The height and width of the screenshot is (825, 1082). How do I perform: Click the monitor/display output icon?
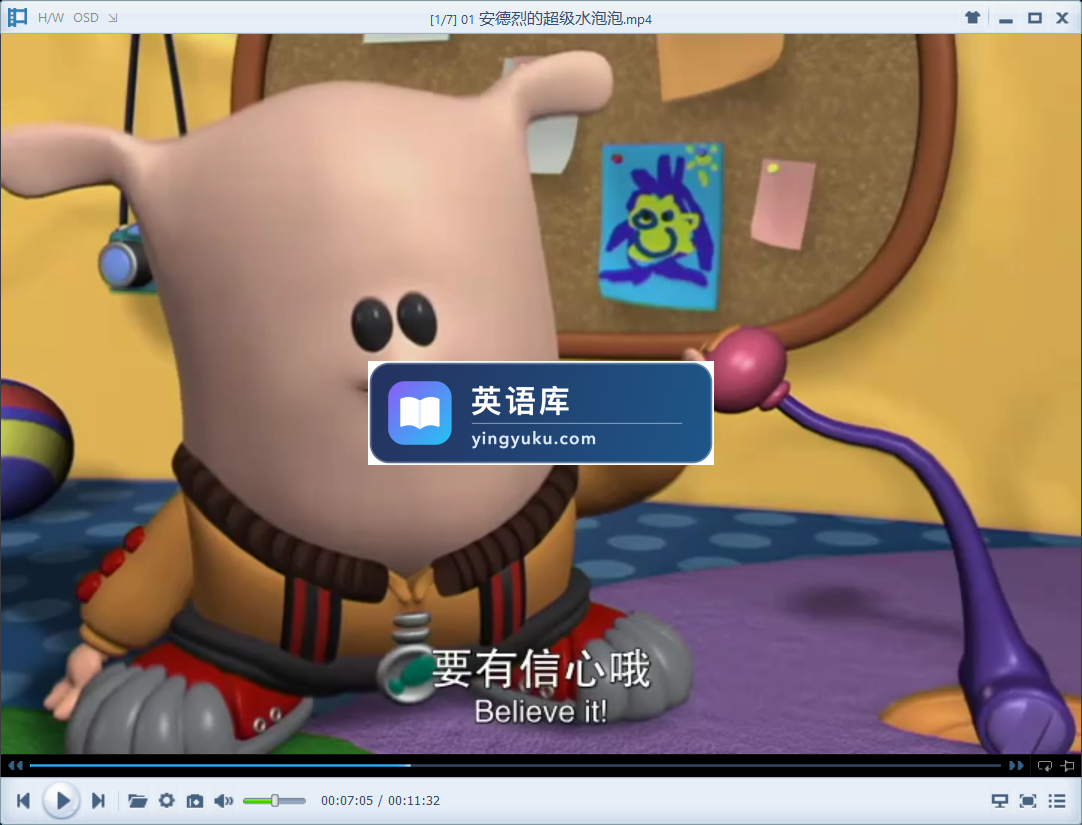pos(999,801)
